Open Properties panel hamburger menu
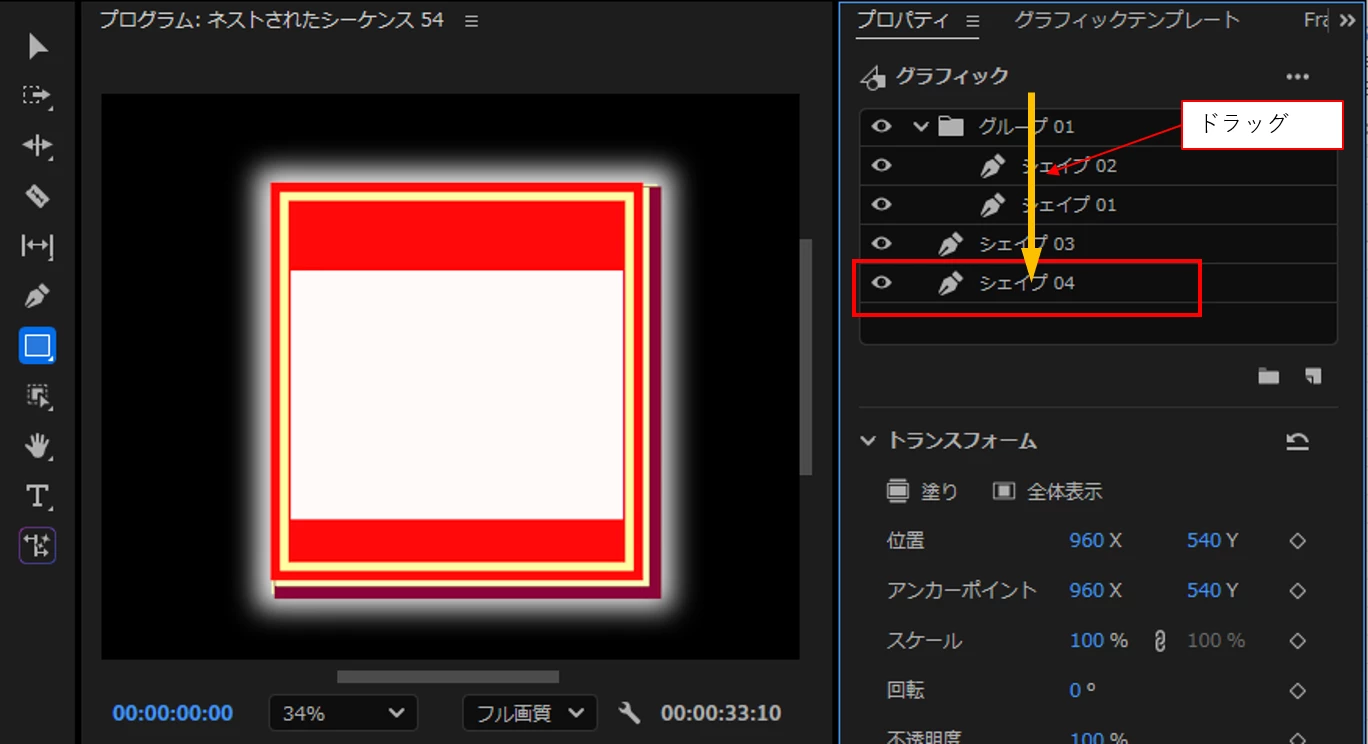This screenshot has width=1368, height=744. (972, 21)
